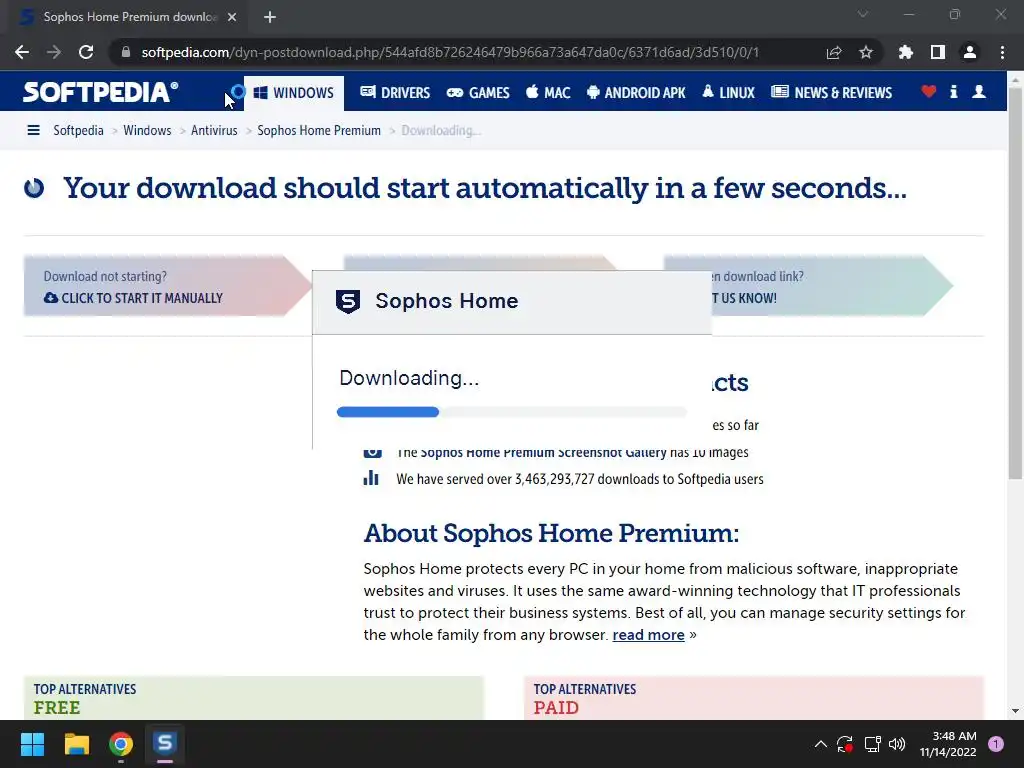Click the Softpedia logo

click(x=101, y=92)
